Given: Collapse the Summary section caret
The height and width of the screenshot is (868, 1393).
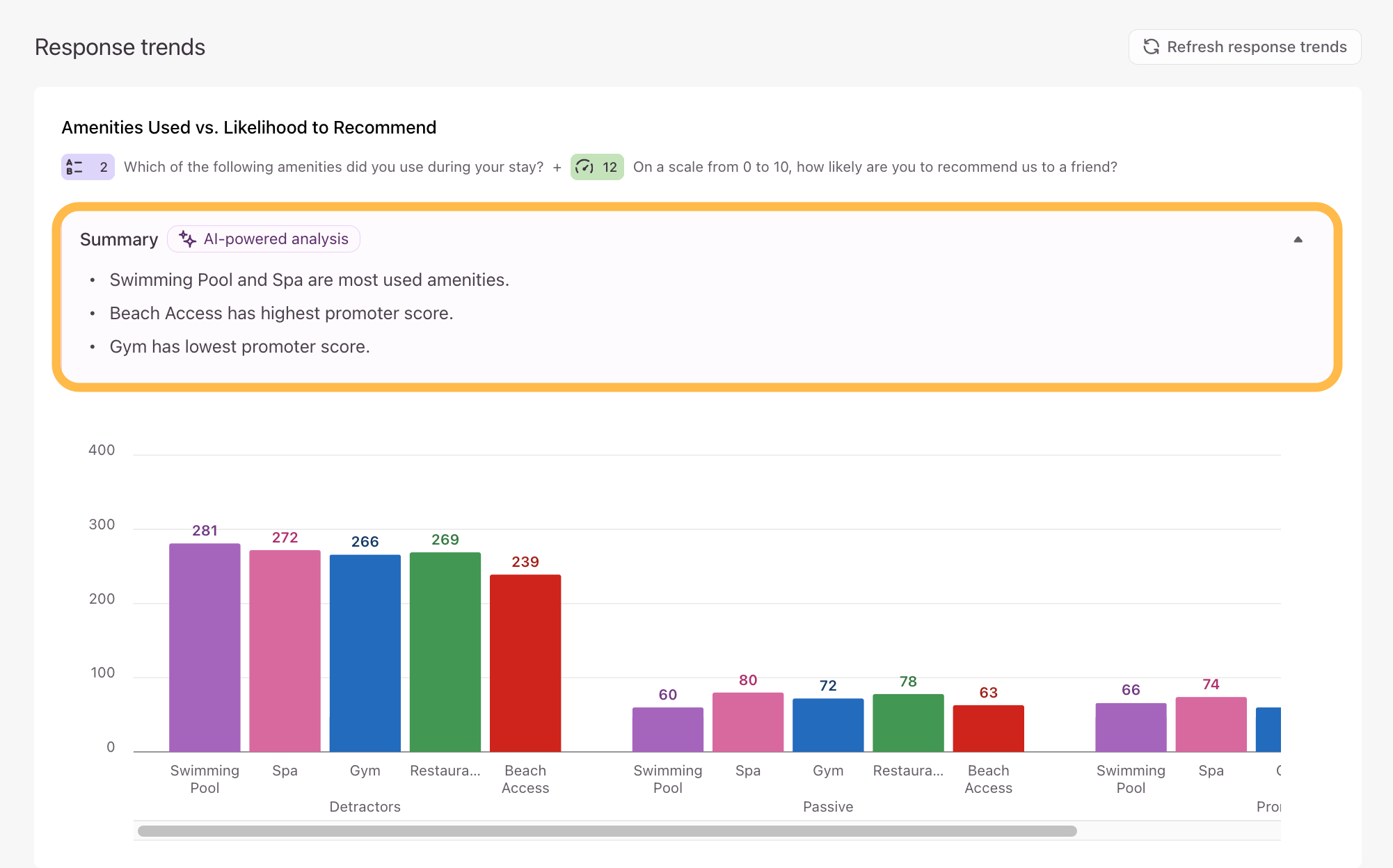Looking at the screenshot, I should coord(1298,239).
